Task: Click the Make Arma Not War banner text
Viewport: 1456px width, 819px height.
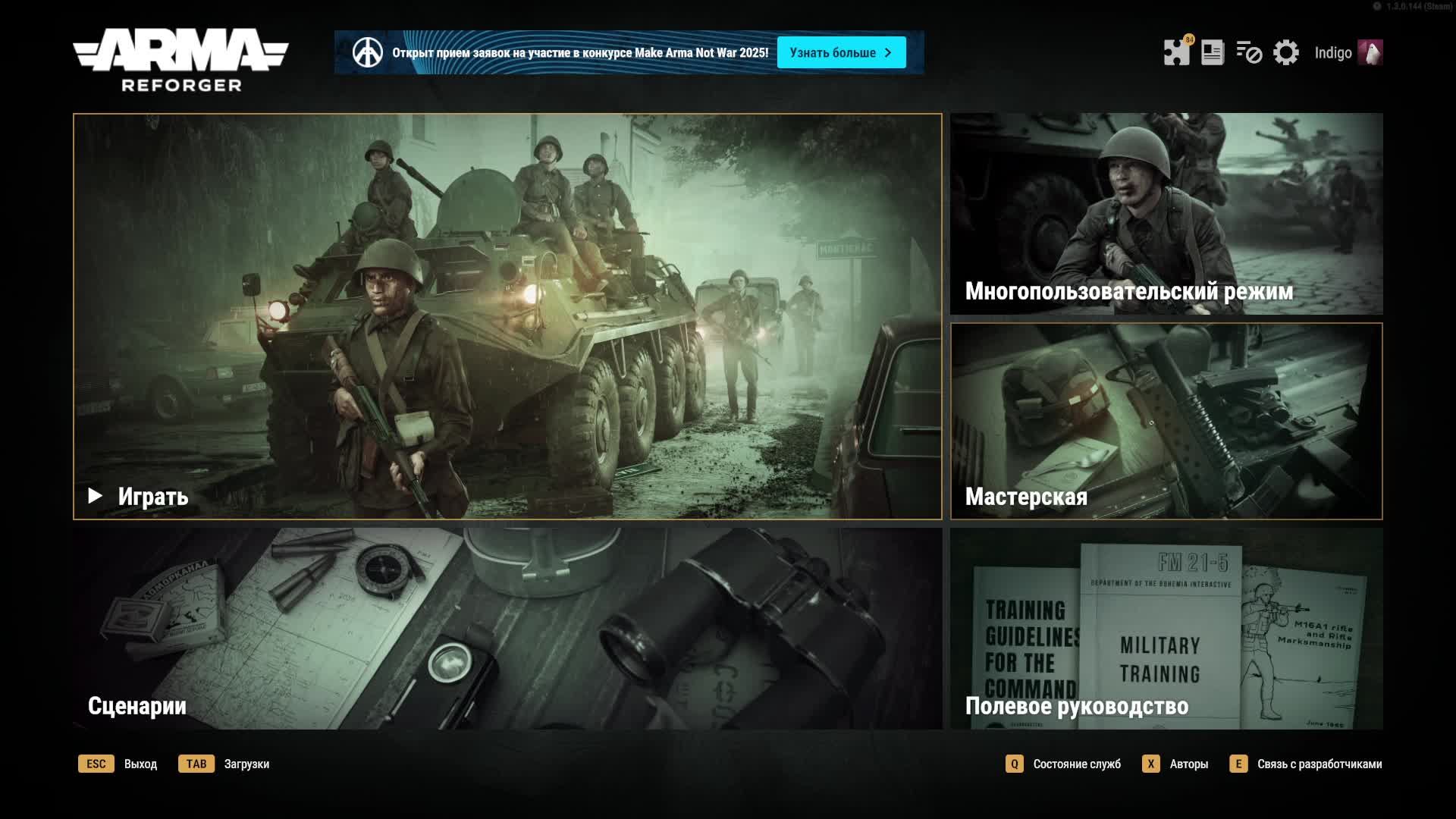Action: pyautogui.click(x=580, y=52)
